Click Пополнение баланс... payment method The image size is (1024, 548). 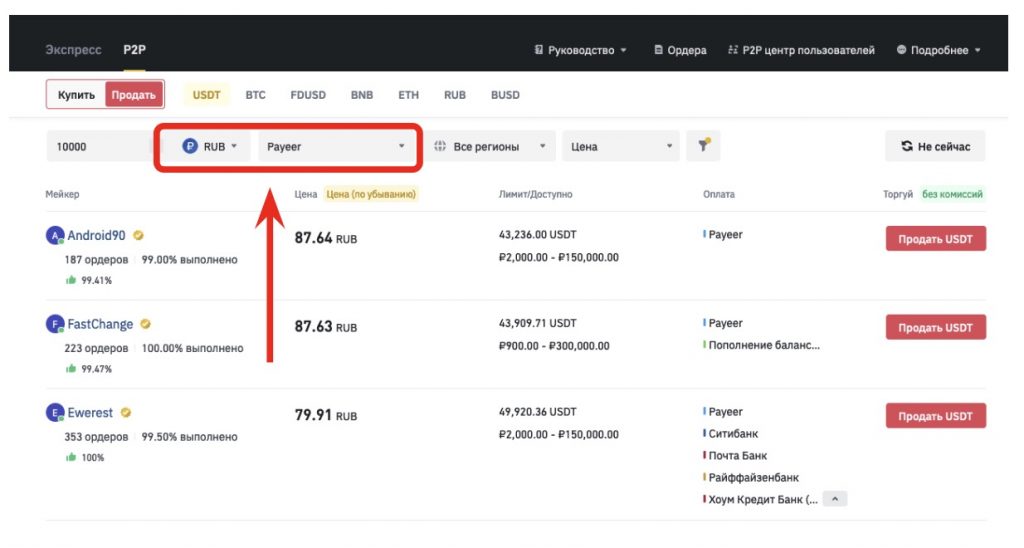(x=763, y=346)
